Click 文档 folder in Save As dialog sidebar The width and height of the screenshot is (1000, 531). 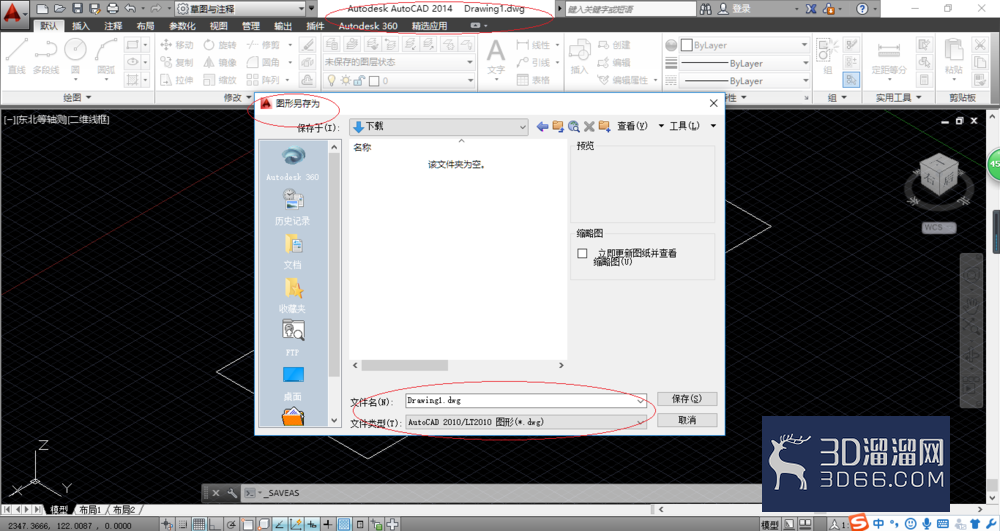click(x=293, y=251)
